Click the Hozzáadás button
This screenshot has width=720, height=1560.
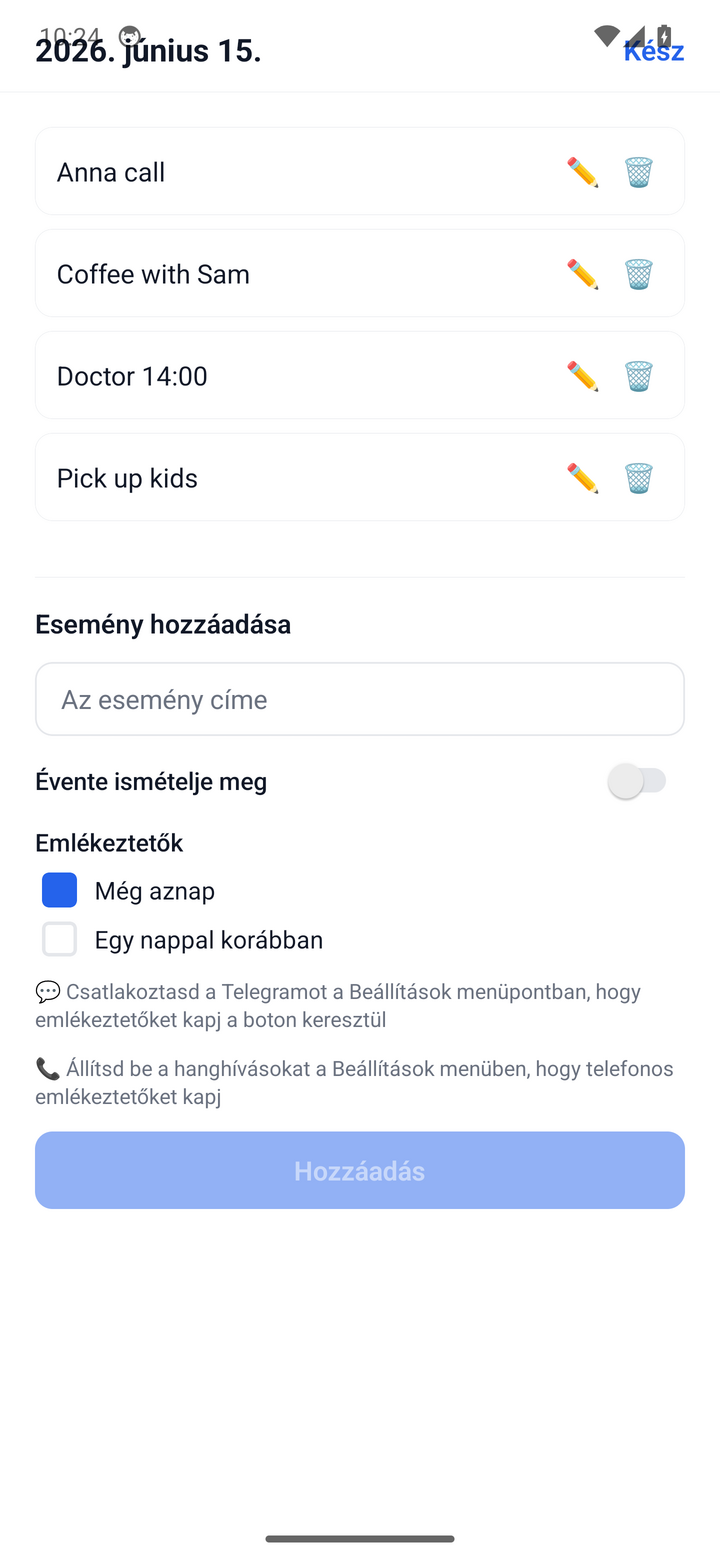coord(360,1170)
